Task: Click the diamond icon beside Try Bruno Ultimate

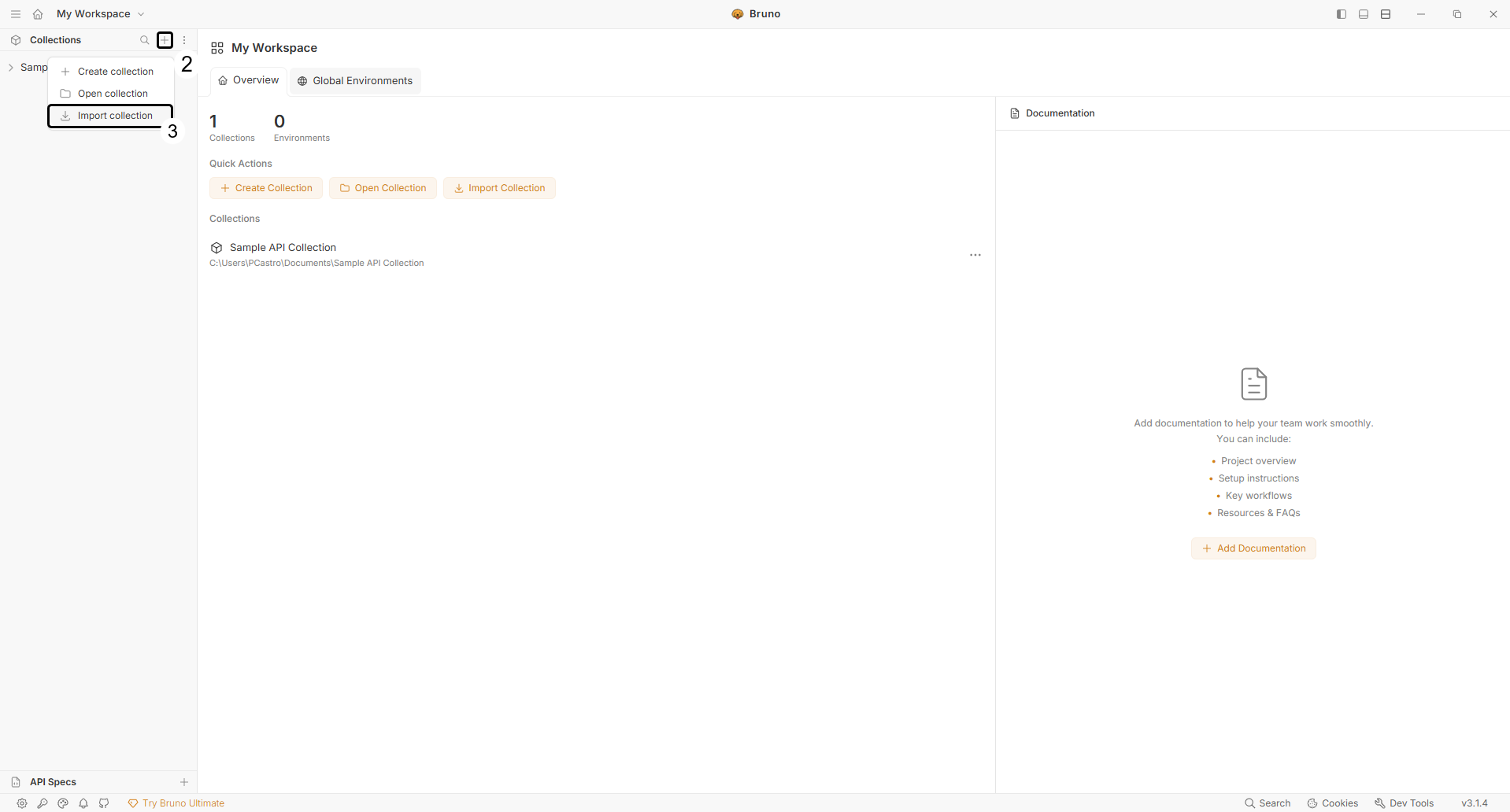Action: tap(133, 803)
